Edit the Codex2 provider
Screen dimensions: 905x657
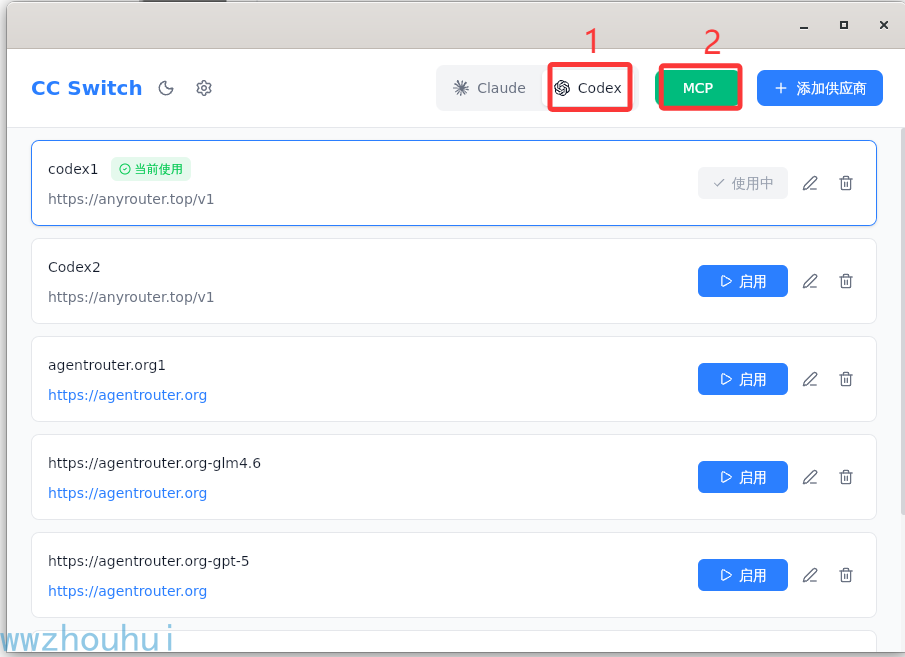810,281
